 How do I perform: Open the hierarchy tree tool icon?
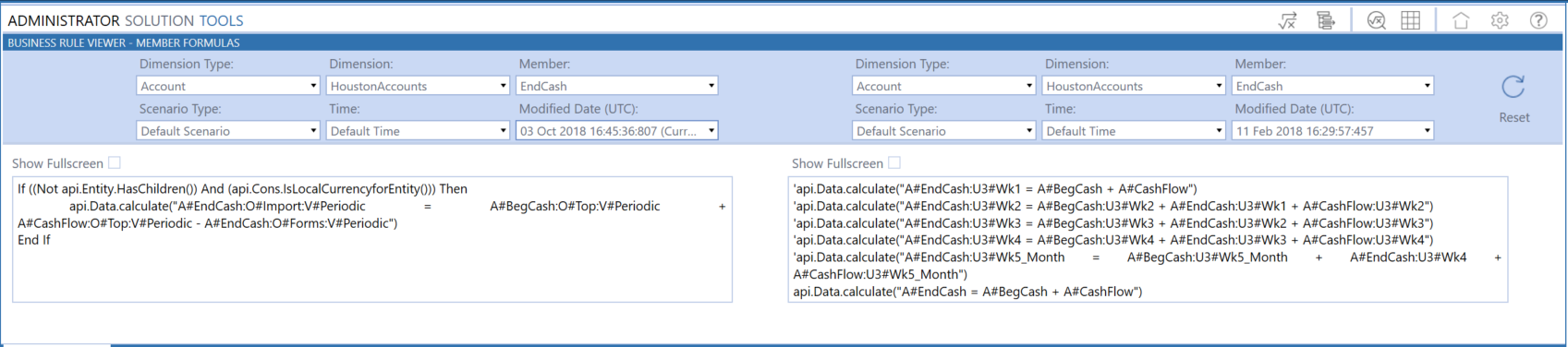(x=1326, y=20)
